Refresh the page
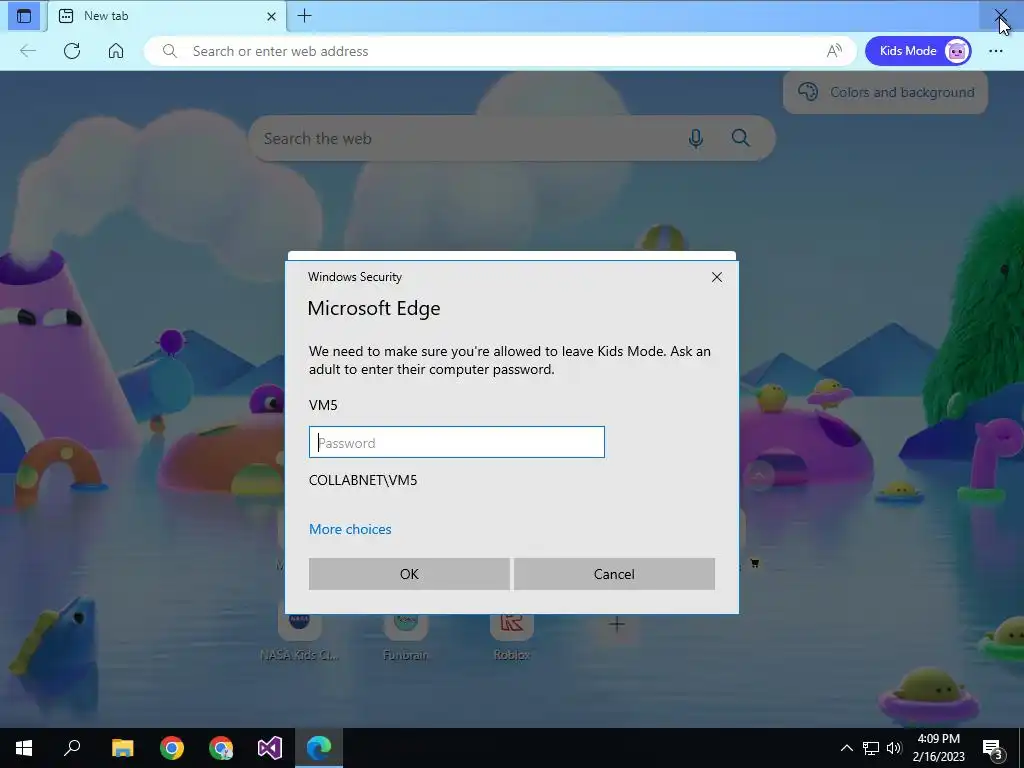1024x768 pixels. (x=72, y=51)
